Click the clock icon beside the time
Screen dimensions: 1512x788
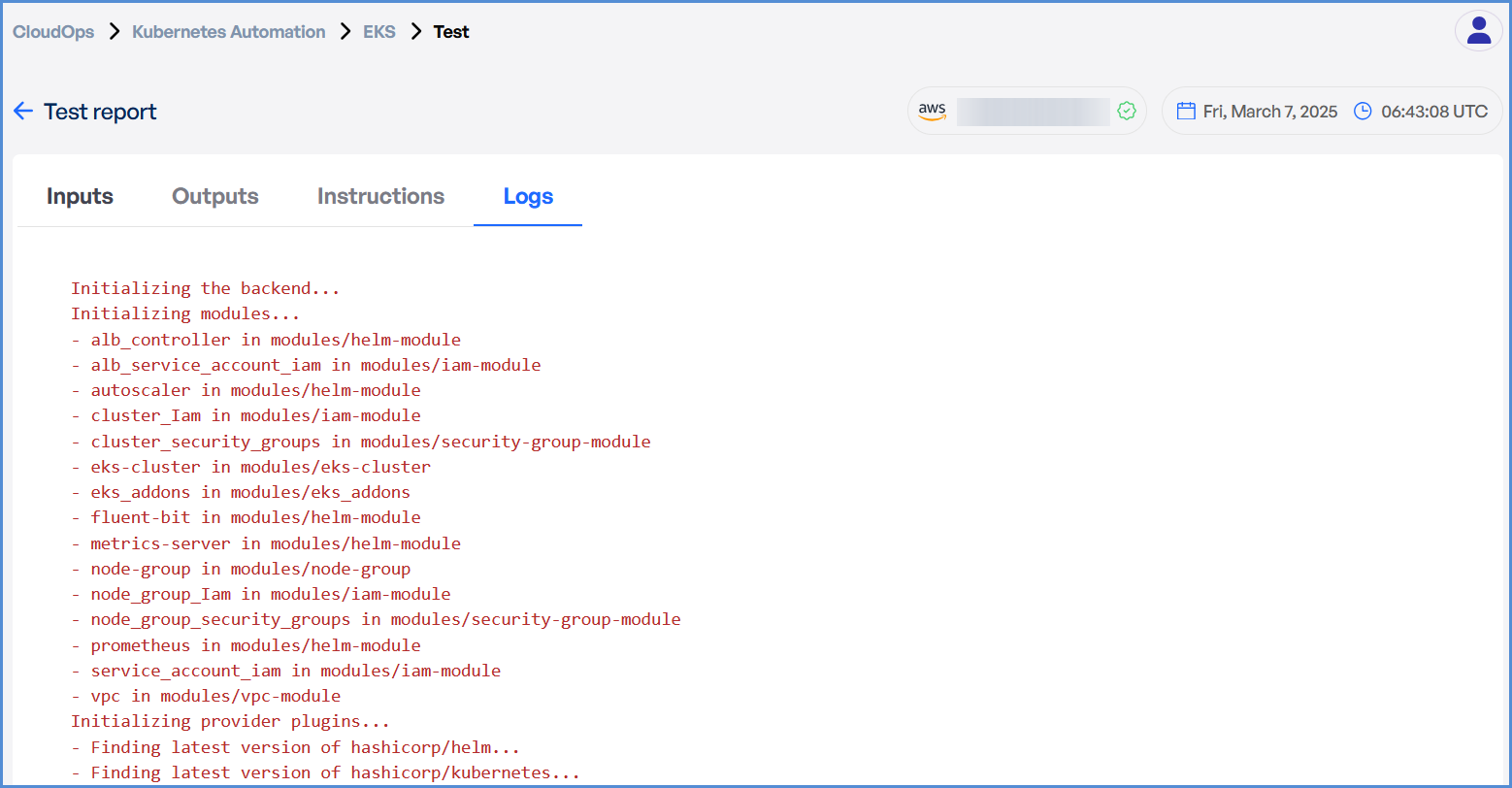click(1363, 112)
